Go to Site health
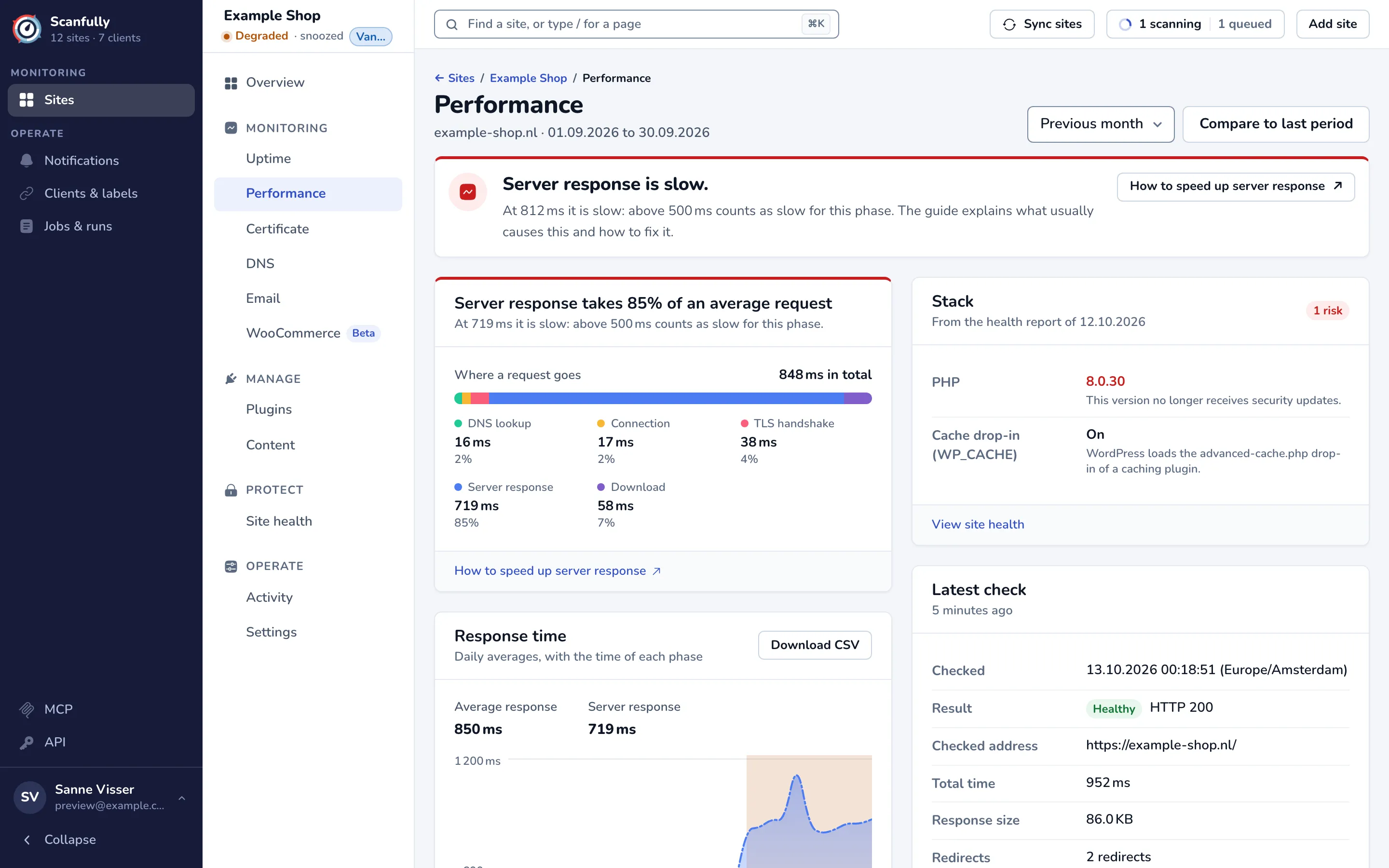This screenshot has width=1389, height=868. 308,521
